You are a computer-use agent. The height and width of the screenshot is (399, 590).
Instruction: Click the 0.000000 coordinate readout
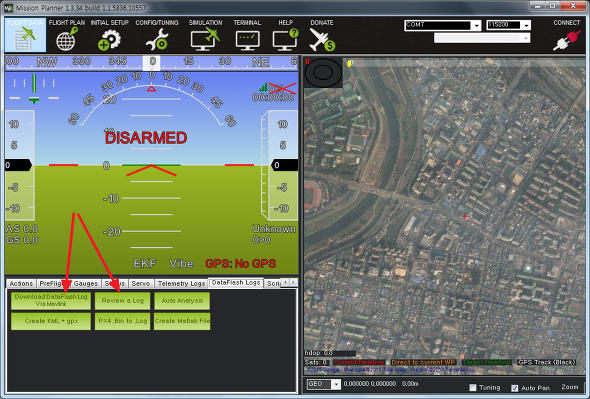[x=370, y=384]
